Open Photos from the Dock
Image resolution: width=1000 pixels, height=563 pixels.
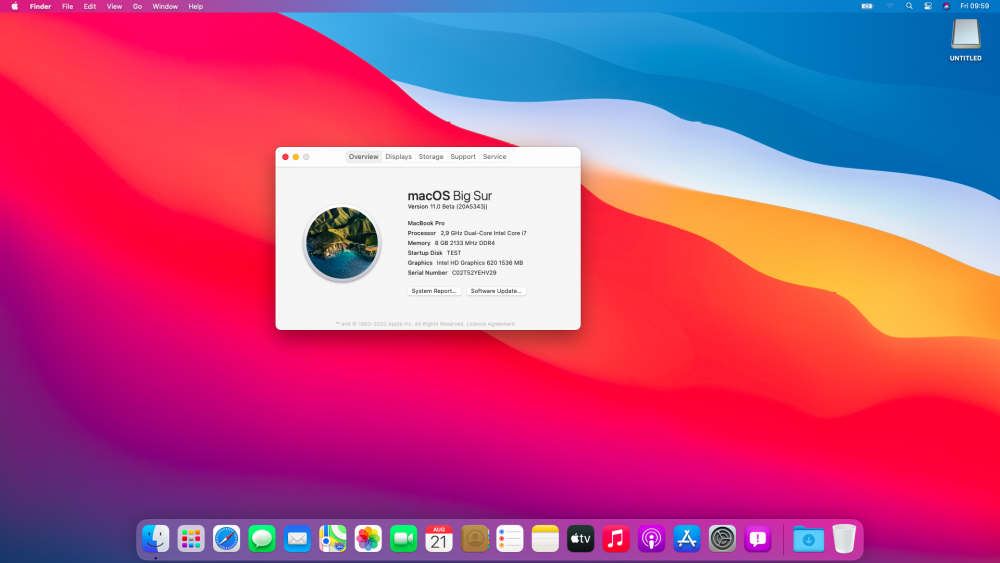coord(368,539)
